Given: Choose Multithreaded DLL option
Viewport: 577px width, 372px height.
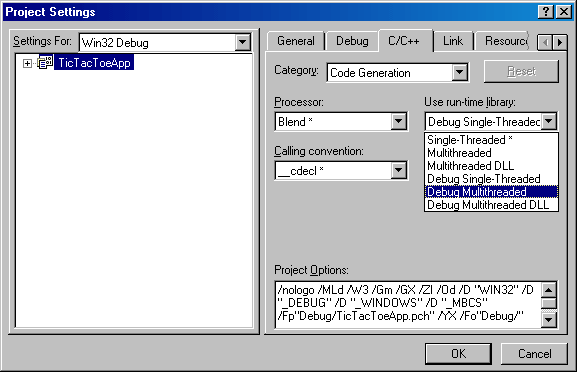Looking at the screenshot, I should coord(491,166).
